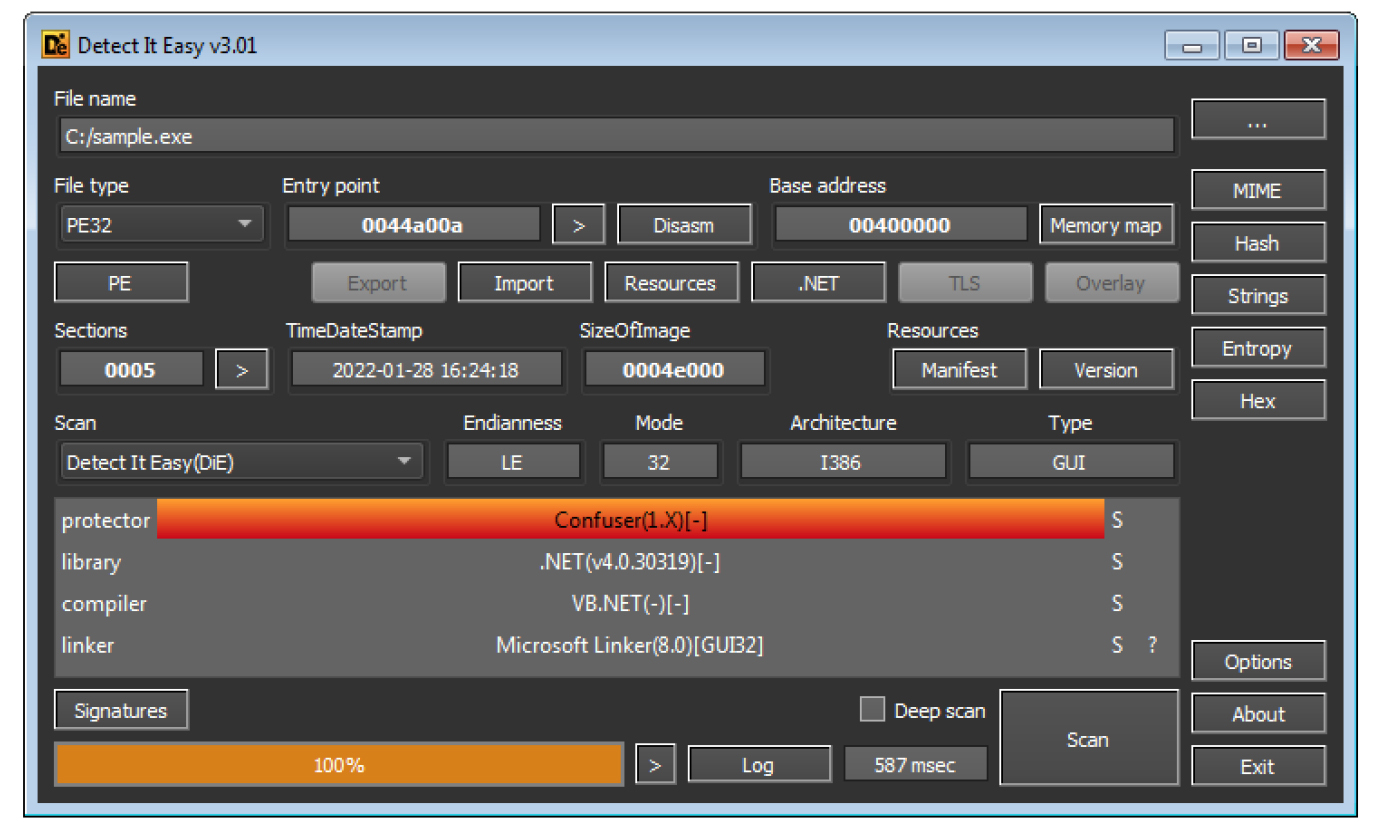Click the Mode 32 field
The height and width of the screenshot is (829, 1395).
660,462
